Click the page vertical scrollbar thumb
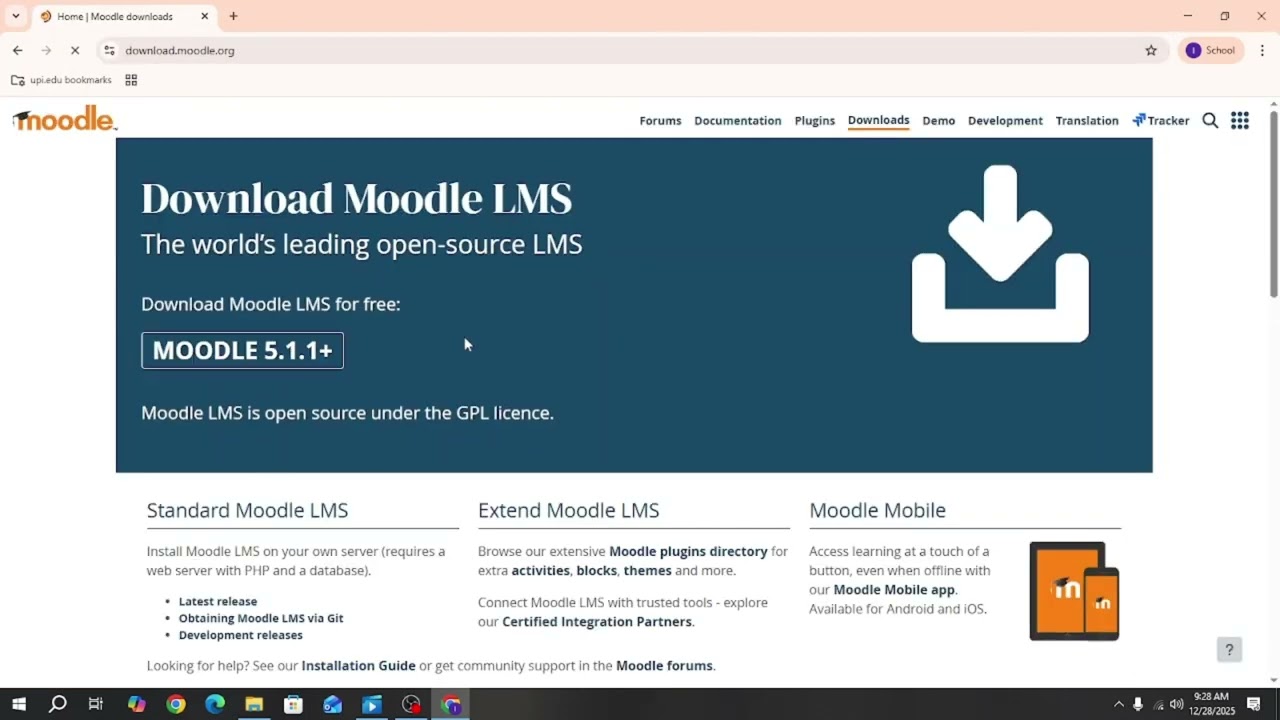 1273,202
